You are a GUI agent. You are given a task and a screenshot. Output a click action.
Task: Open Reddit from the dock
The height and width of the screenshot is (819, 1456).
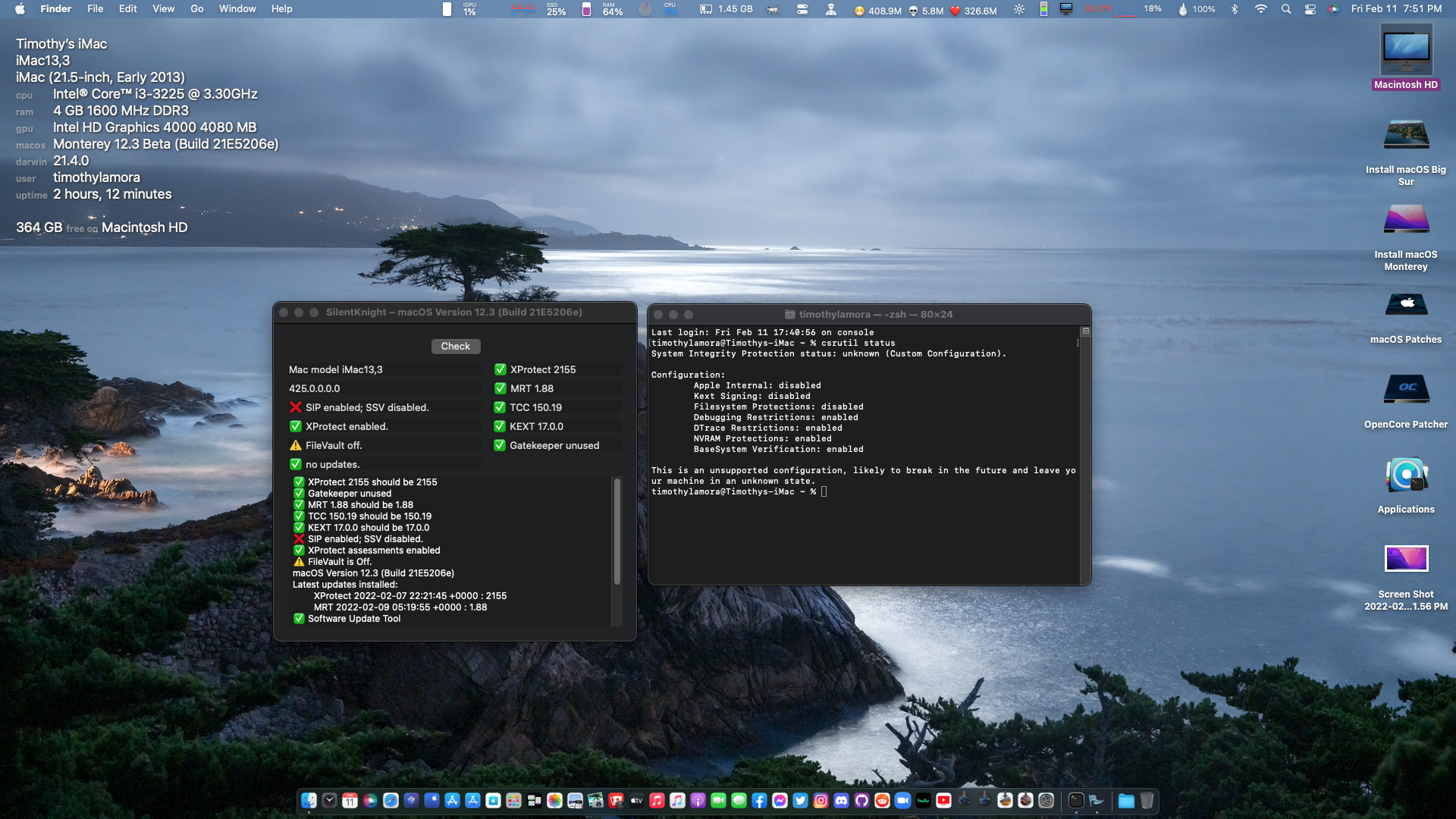click(882, 800)
